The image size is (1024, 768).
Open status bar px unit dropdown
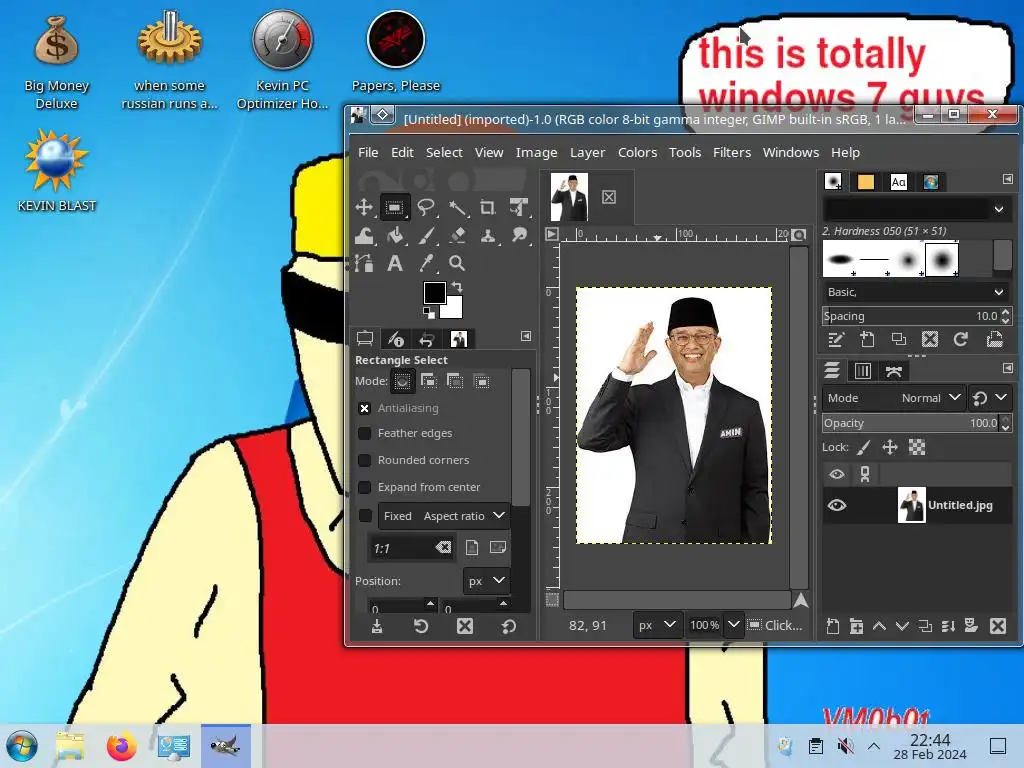(x=658, y=625)
